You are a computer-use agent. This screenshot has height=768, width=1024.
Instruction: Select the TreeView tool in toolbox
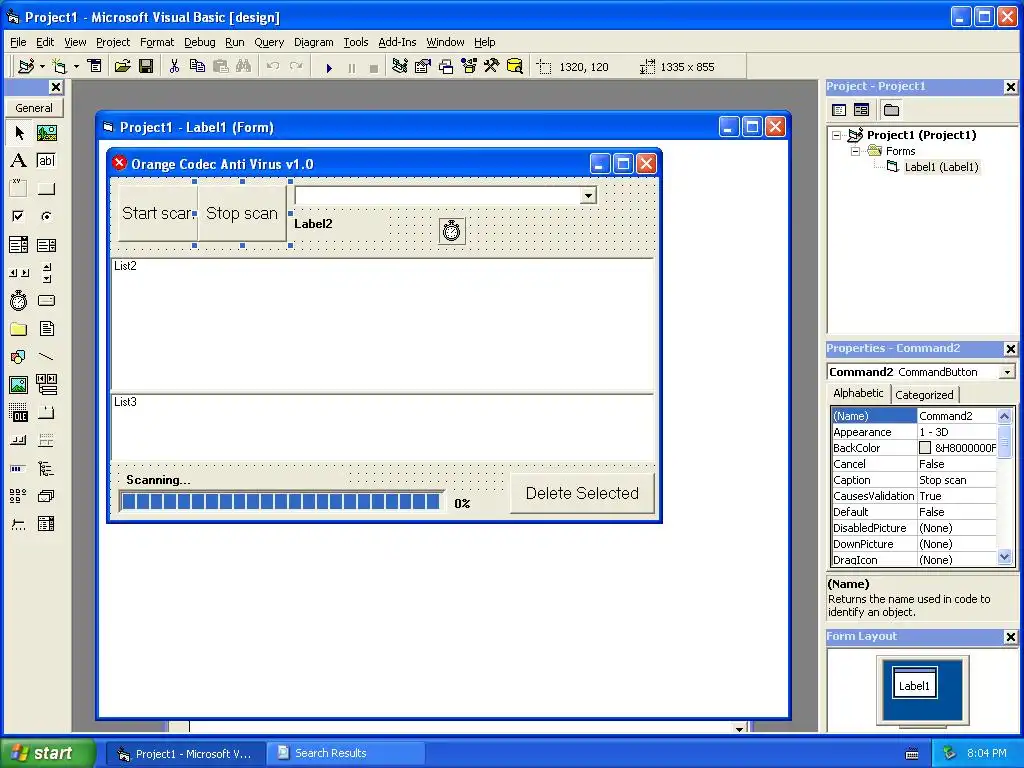pos(46,468)
